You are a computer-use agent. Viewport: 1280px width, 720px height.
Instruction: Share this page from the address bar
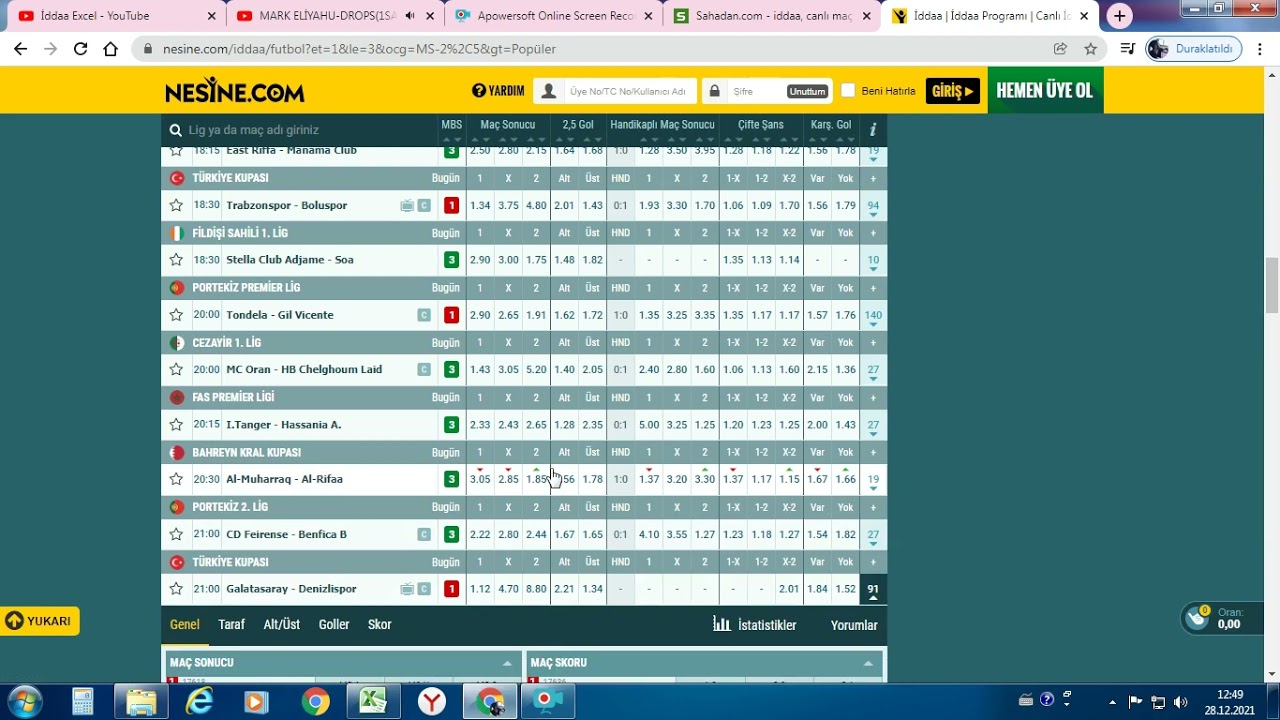(x=1060, y=48)
